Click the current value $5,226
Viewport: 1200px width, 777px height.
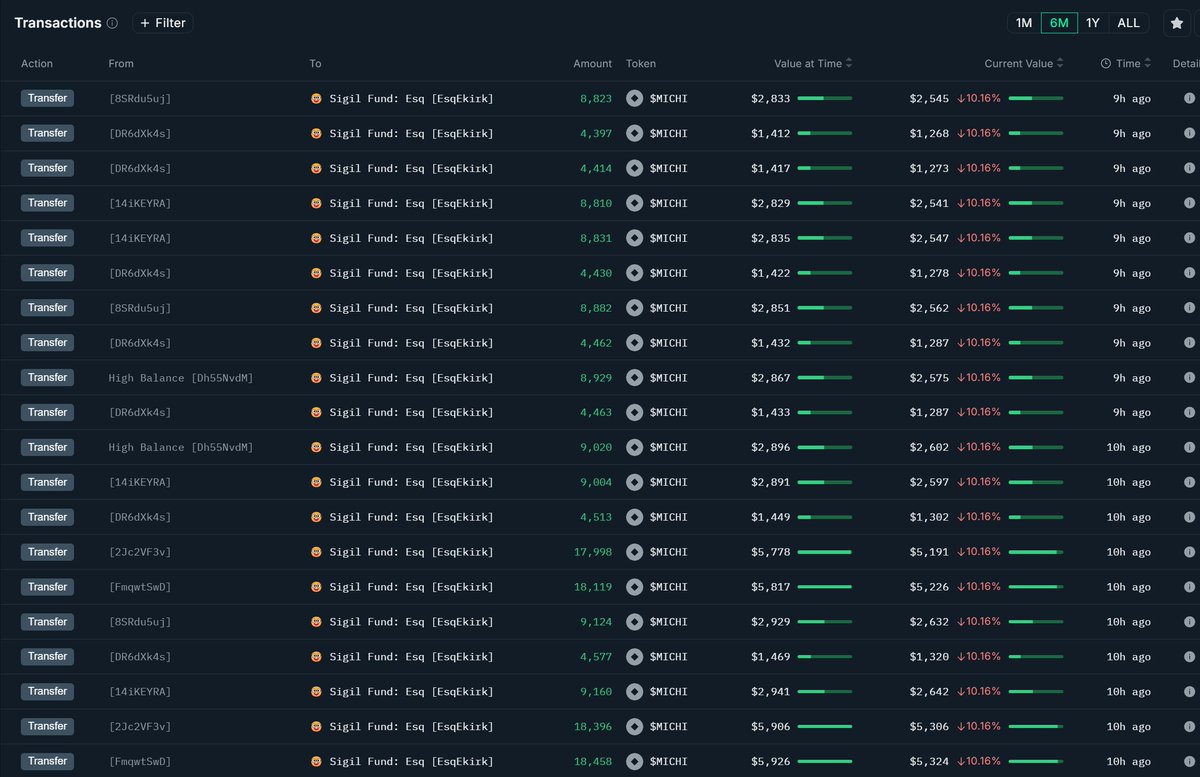point(929,587)
